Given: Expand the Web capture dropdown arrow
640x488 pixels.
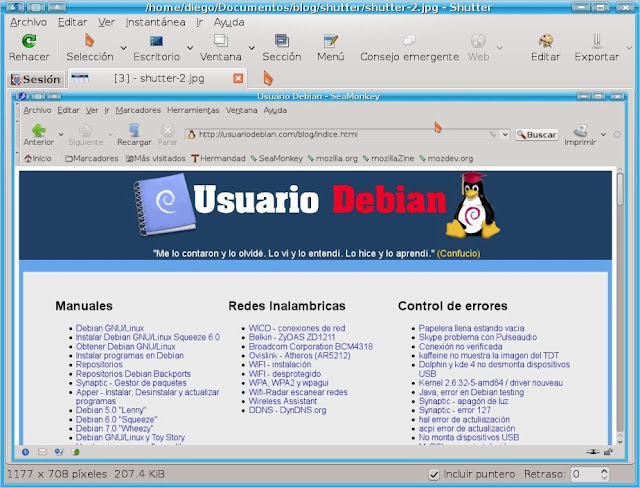Looking at the screenshot, I should (500, 48).
